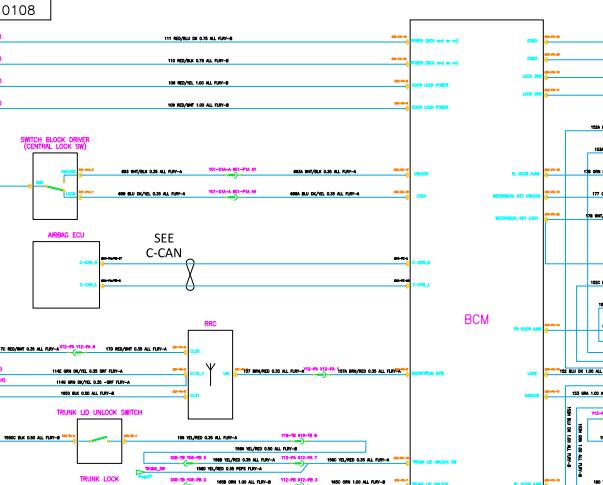
Task: Click the Trunk Lid Unlock Switch component box
Action: [100, 441]
